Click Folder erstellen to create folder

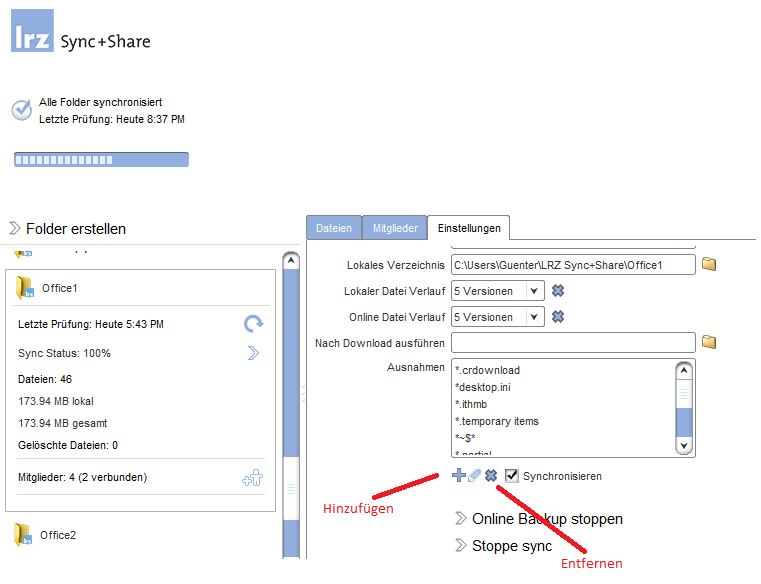point(75,229)
